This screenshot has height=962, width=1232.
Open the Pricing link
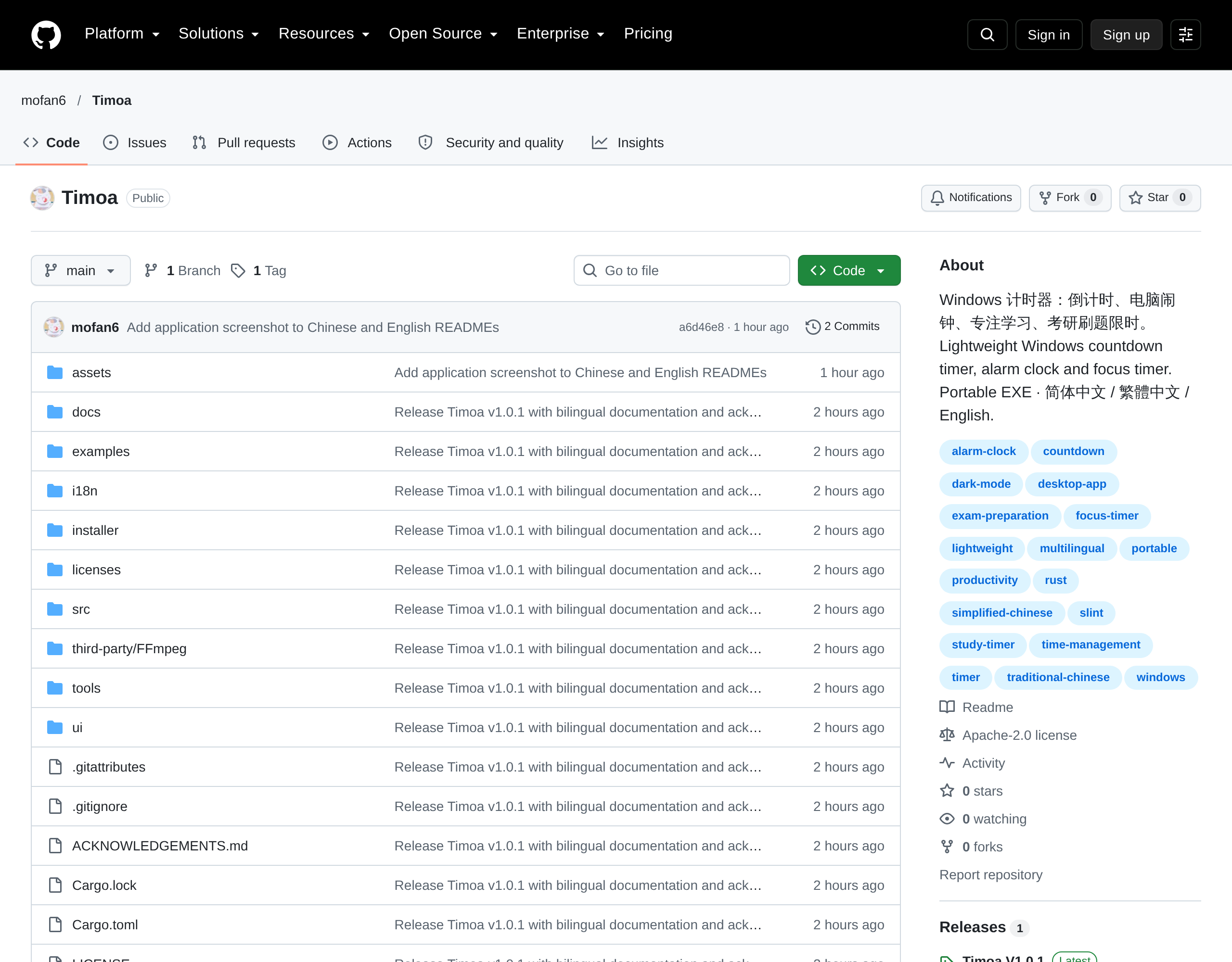[648, 34]
